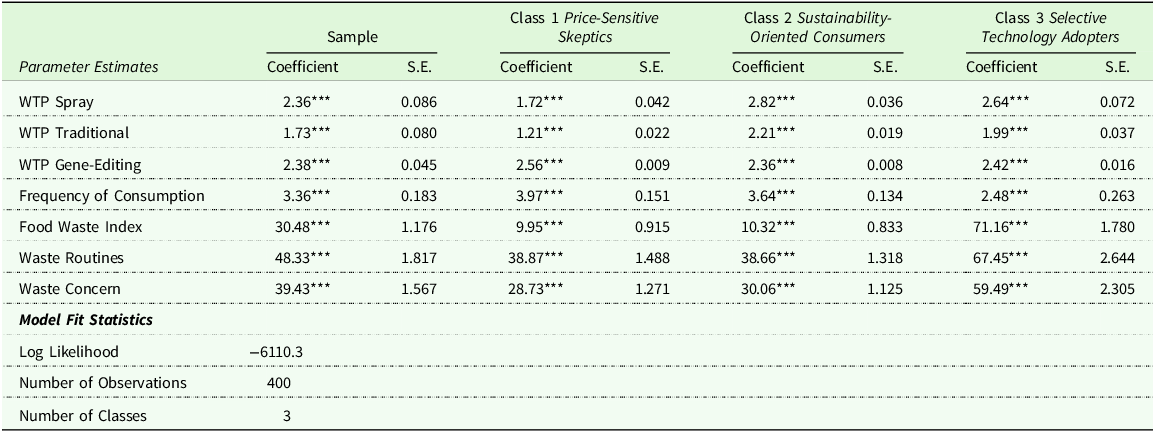The width and height of the screenshot is (1155, 432).
Task: Click the Class 2 Sustainability-Oriented Consumers header
Action: pyautogui.click(x=817, y=28)
